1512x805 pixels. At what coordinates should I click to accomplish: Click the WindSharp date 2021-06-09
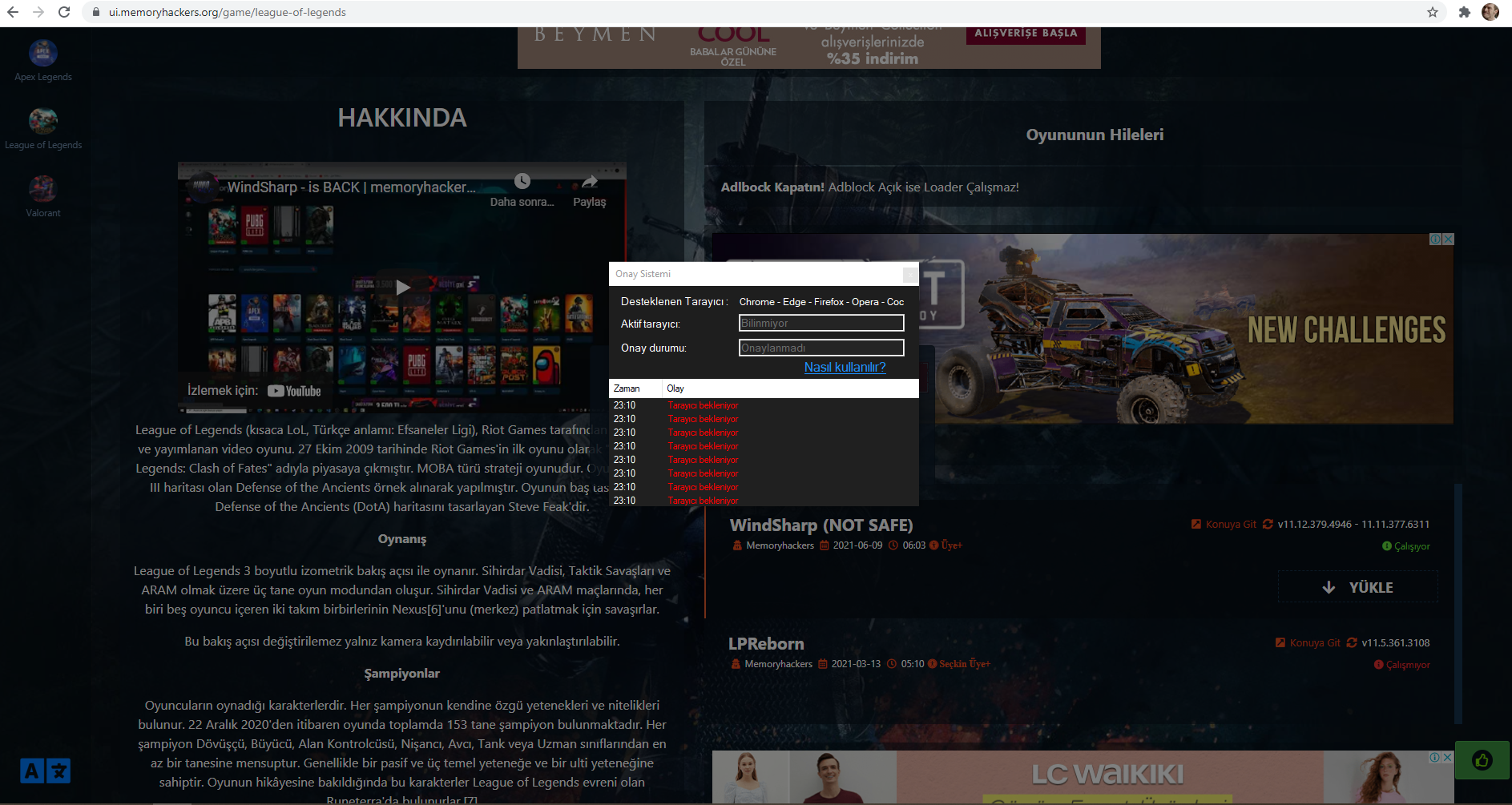(857, 545)
